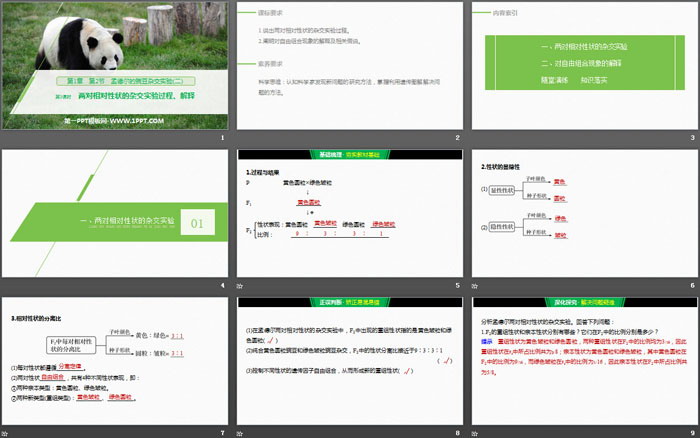Select slide 8 thumbnail with the red check marks
Screen dimensions: 700x438
[x=350, y=361]
